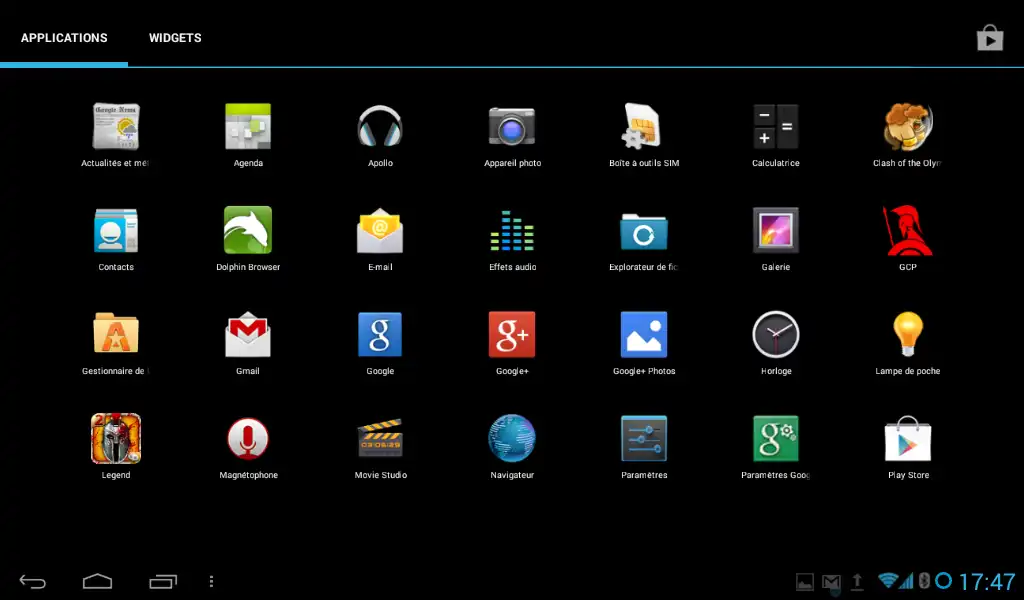
Task: Launch Gmail
Action: (x=248, y=334)
